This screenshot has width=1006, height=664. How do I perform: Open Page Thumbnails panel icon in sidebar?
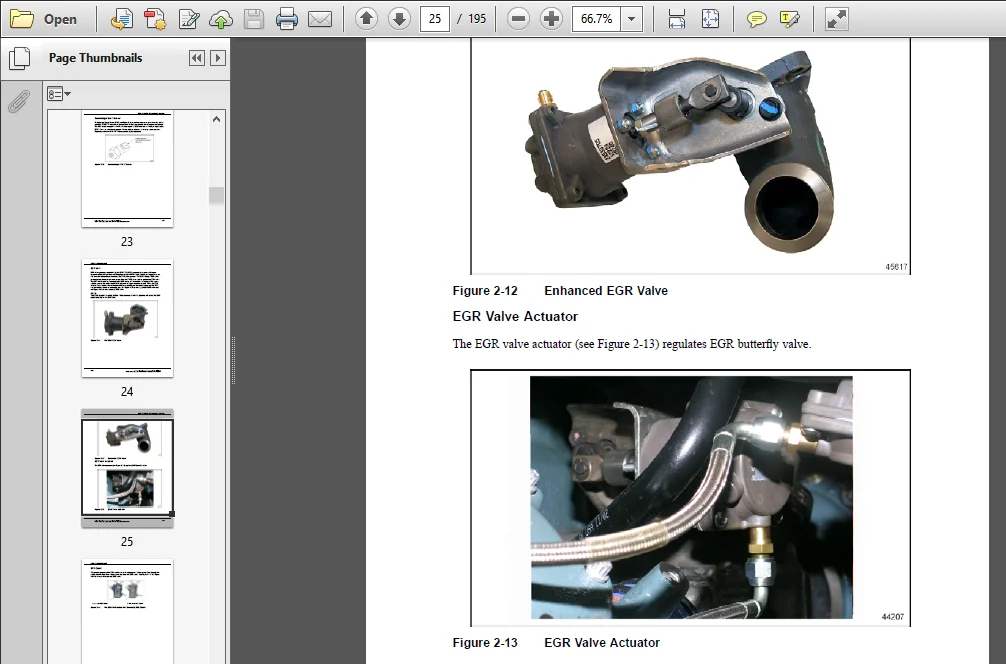click(x=19, y=58)
